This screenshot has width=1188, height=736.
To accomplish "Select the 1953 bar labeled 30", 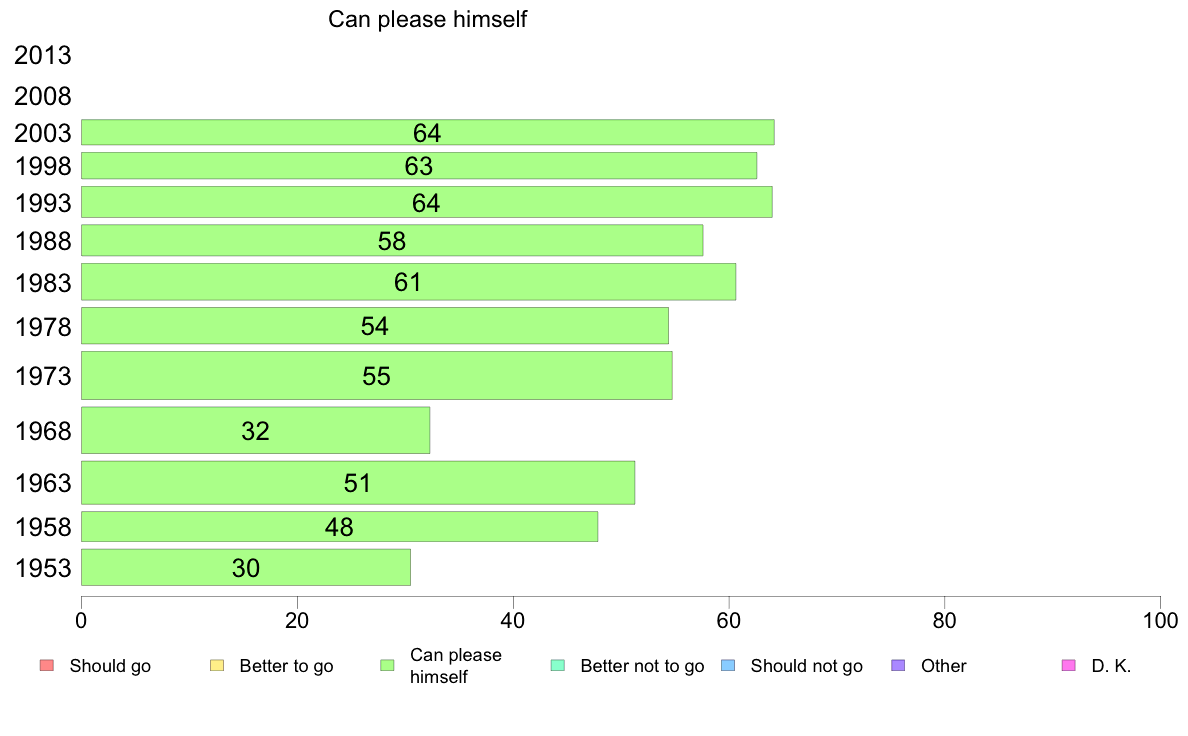I will coord(245,568).
